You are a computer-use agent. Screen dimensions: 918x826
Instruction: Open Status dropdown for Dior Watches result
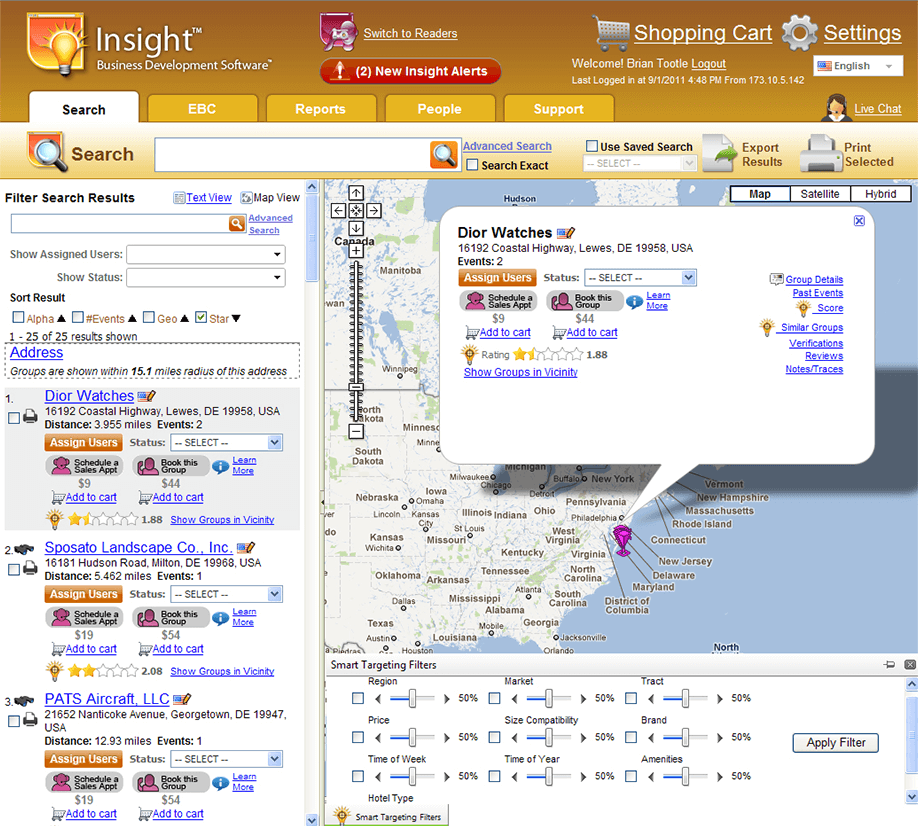click(x=227, y=443)
